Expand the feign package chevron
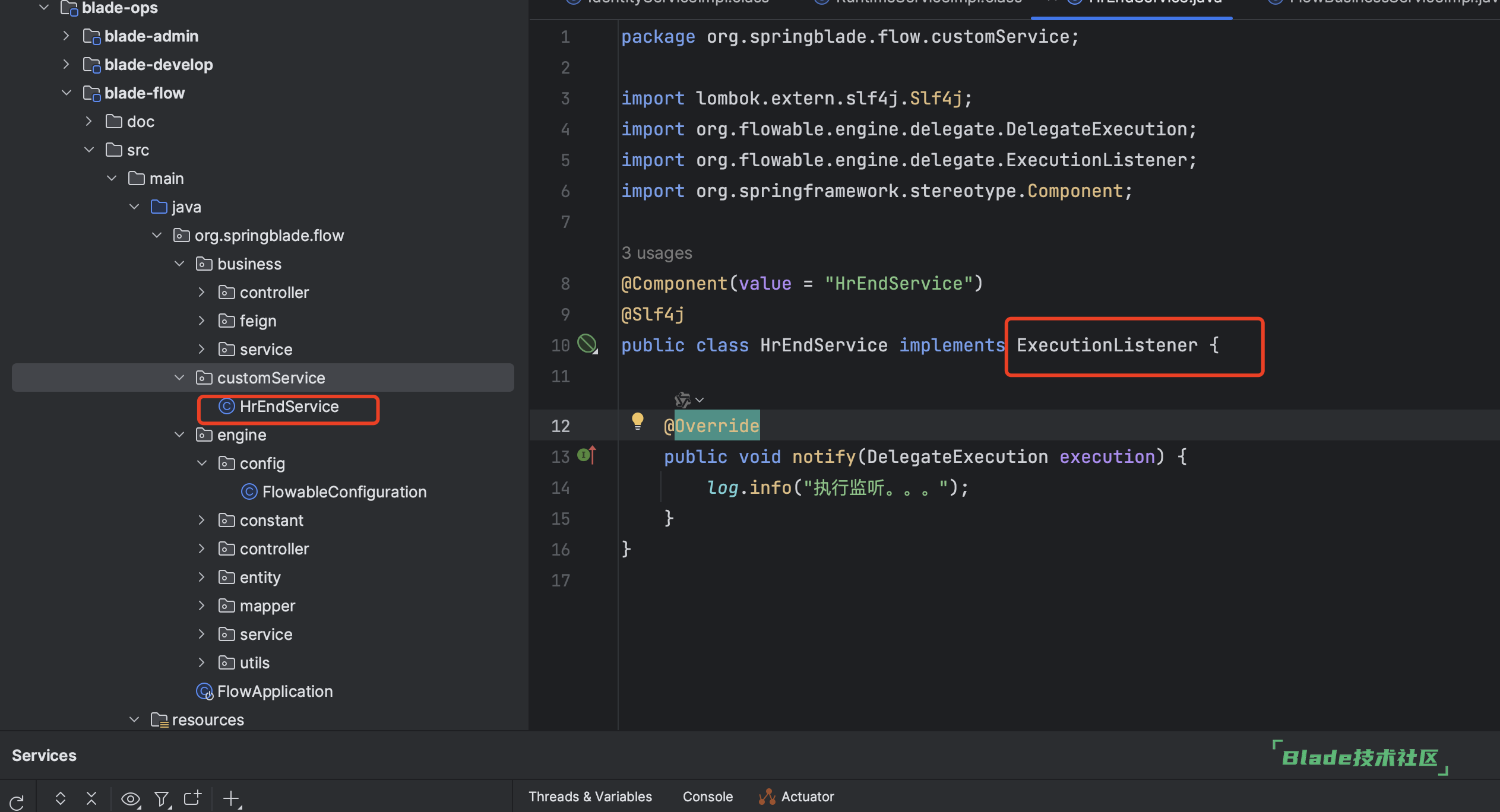Image resolution: width=1500 pixels, height=812 pixels. (201, 321)
